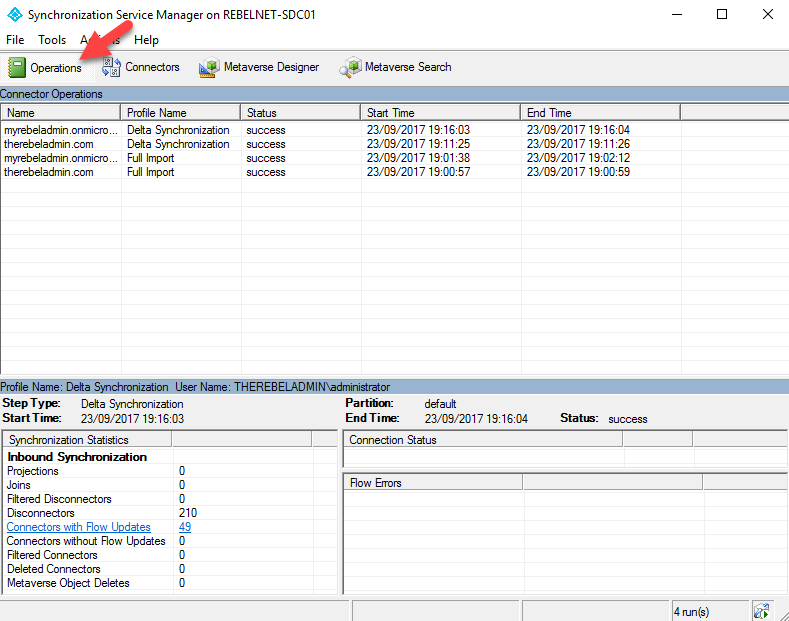Open the Metaverse Search icon
789x621 pixels.
point(350,67)
